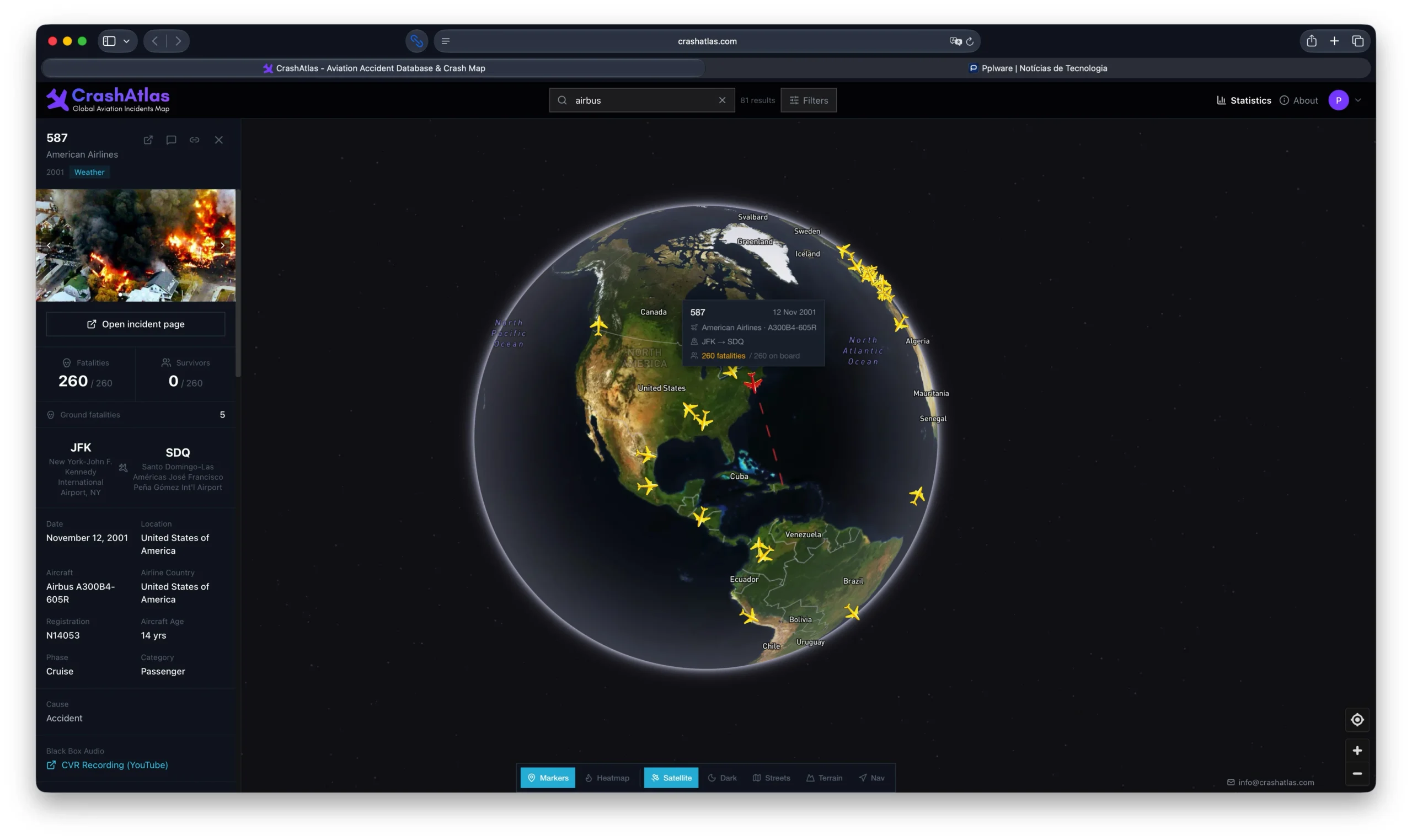Close the incident 587 details panel

[x=218, y=140]
